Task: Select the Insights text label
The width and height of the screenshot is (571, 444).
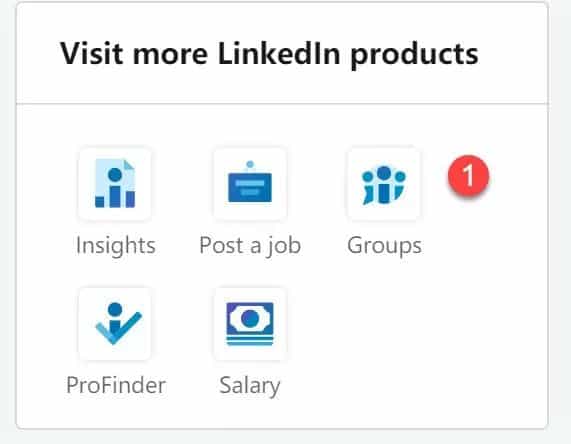Action: pyautogui.click(x=116, y=245)
